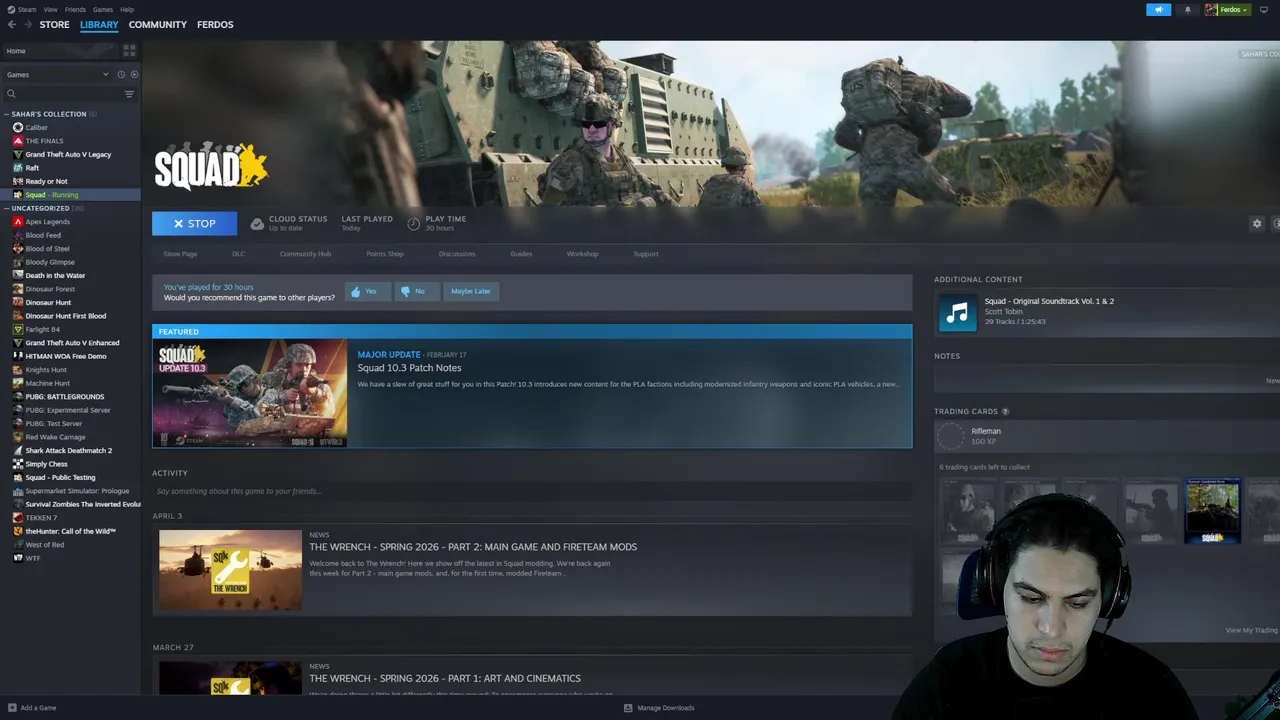Viewport: 1280px width, 720px height.
Task: Open the Ferdos account dropdown
Action: [x=1227, y=10]
